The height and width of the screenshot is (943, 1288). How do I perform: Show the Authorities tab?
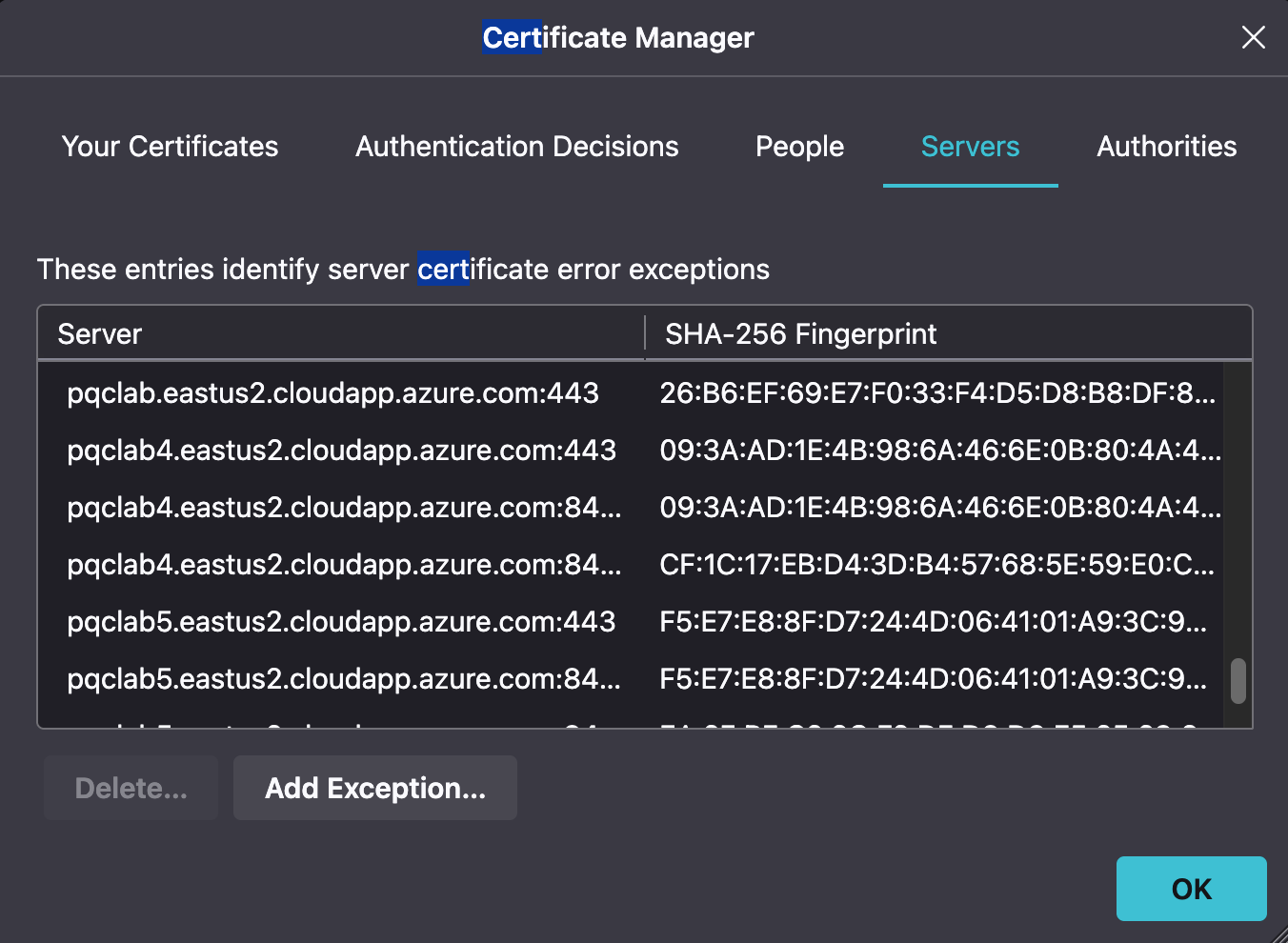[1166, 147]
